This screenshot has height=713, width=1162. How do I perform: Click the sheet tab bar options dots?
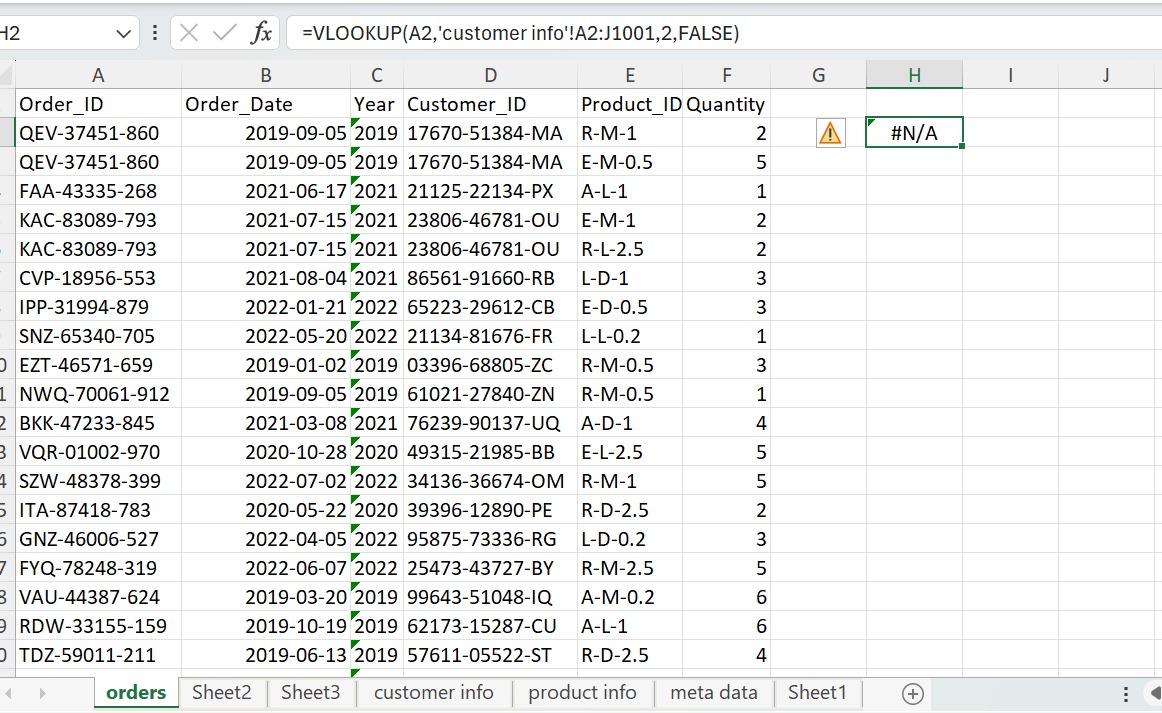coord(1125,694)
